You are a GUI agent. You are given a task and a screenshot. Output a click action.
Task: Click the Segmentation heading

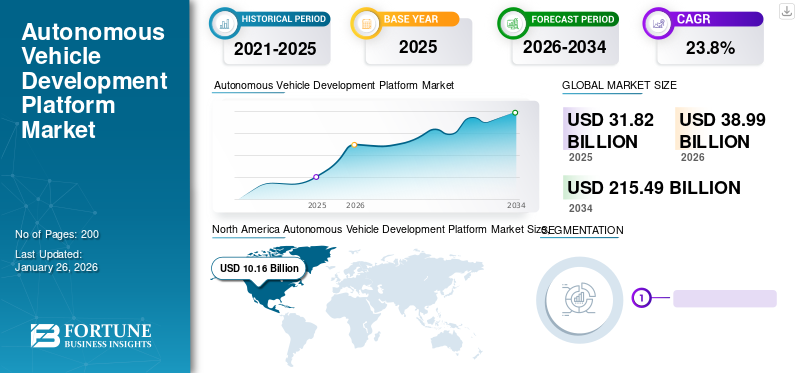click(x=582, y=230)
